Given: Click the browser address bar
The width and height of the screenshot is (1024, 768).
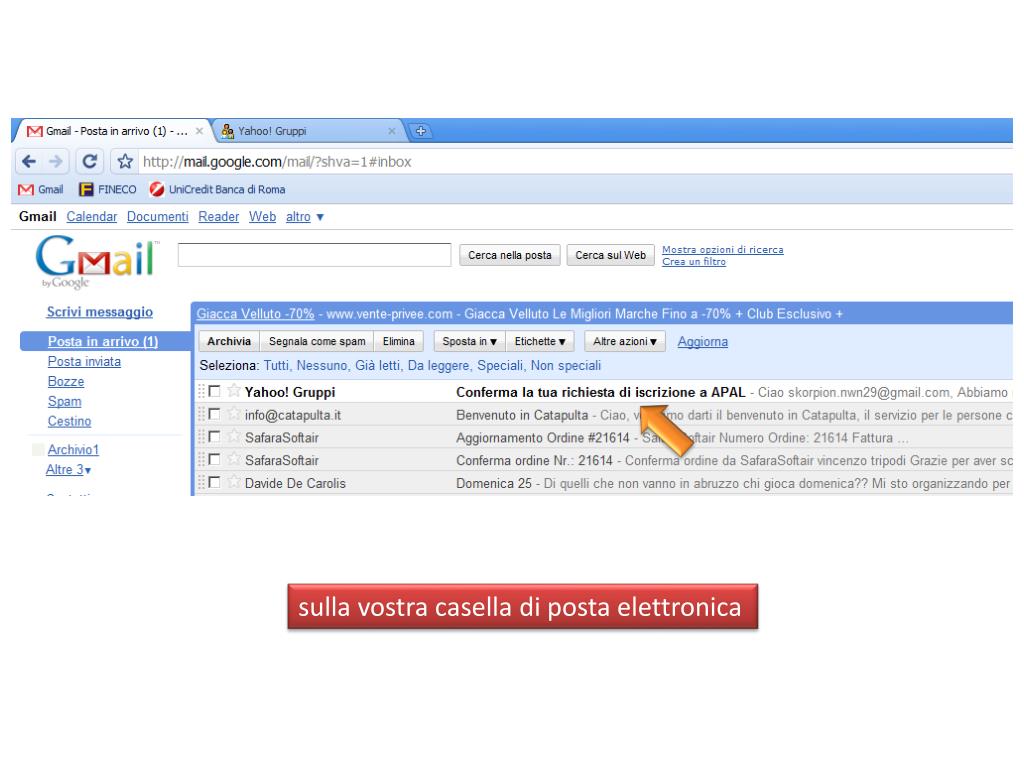Looking at the screenshot, I should 575,161.
